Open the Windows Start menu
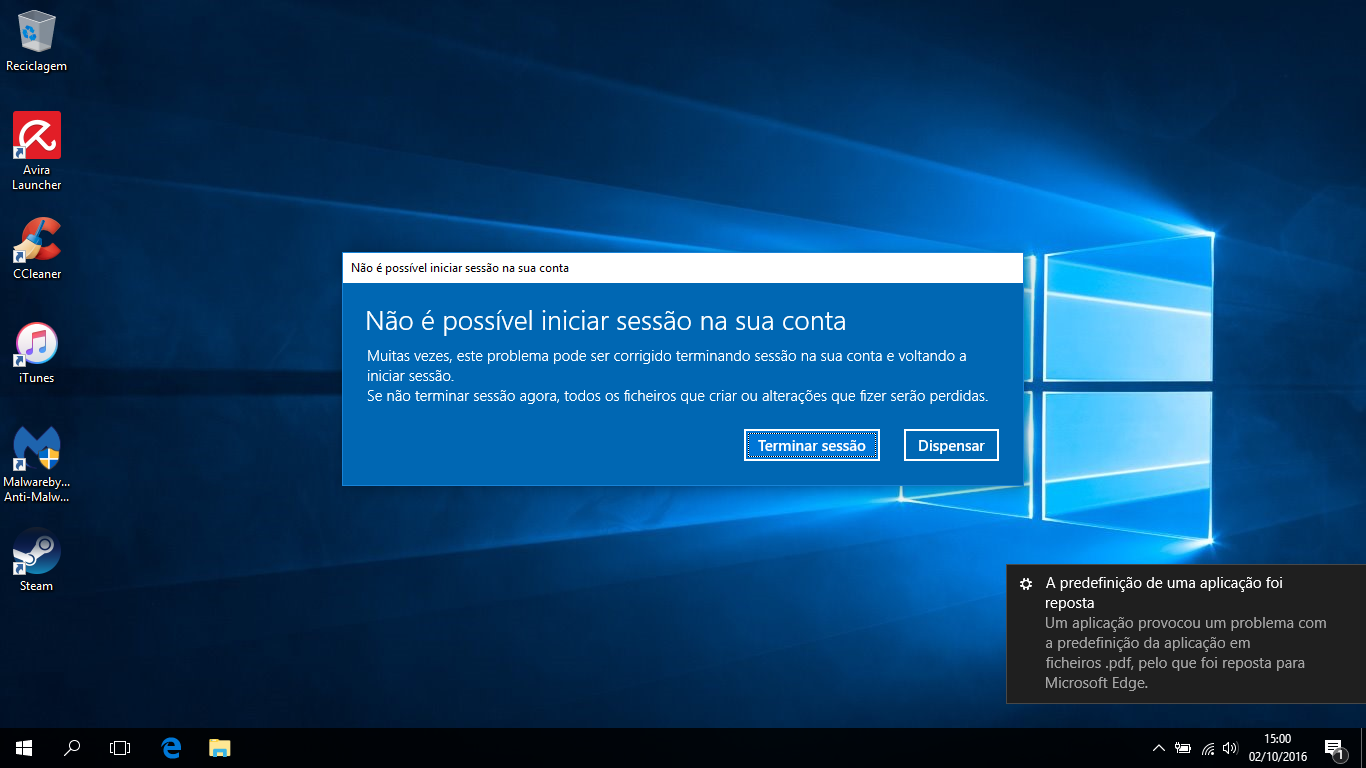Viewport: 1366px width, 768px height. 24,748
